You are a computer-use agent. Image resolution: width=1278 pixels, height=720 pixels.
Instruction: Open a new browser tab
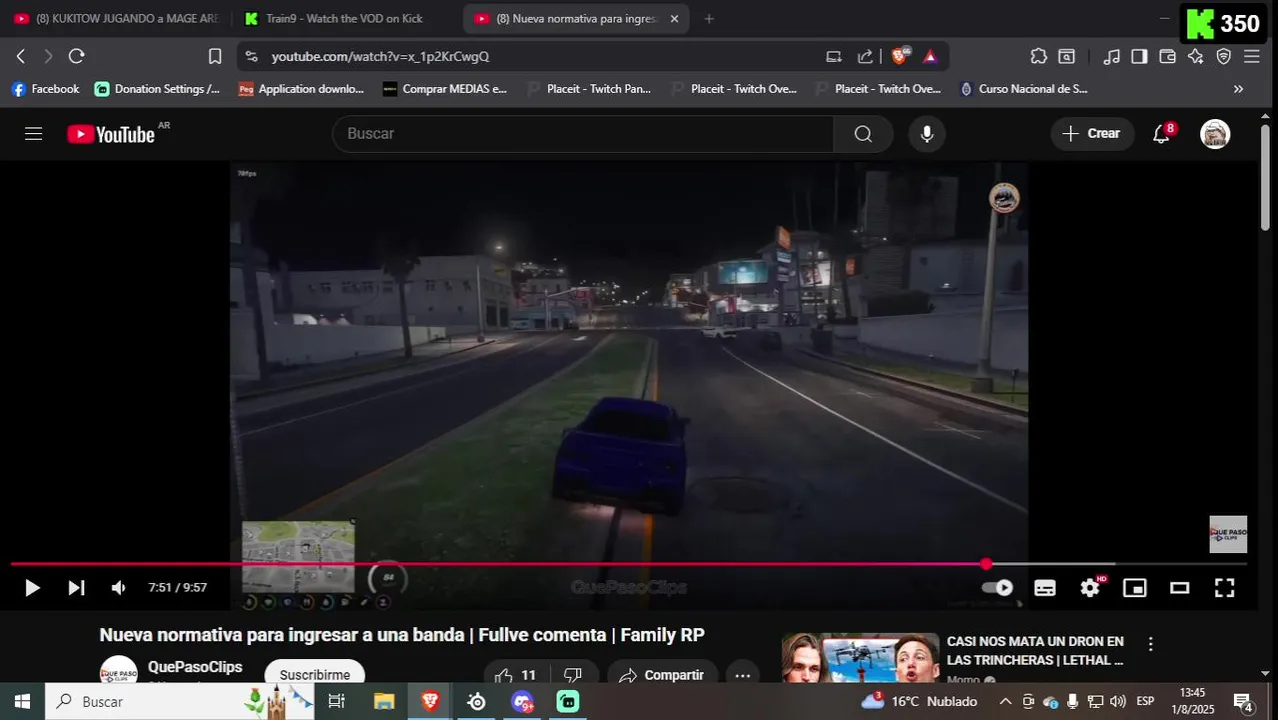(x=709, y=19)
